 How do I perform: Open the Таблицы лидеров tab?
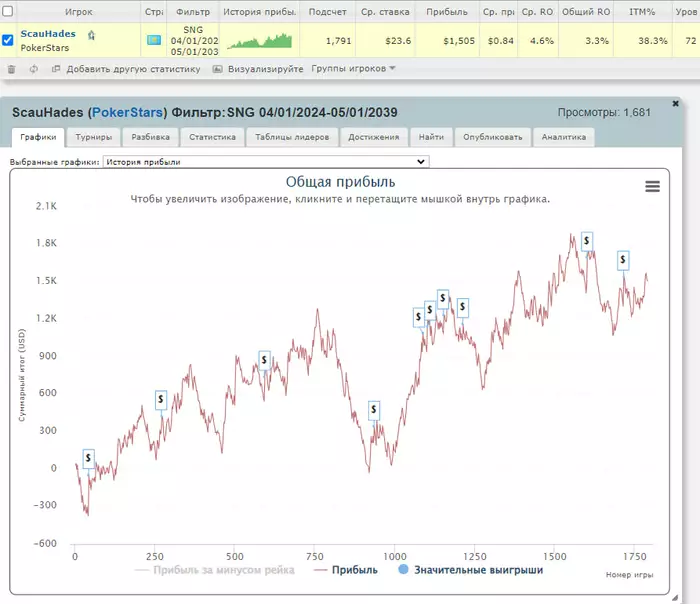point(292,137)
